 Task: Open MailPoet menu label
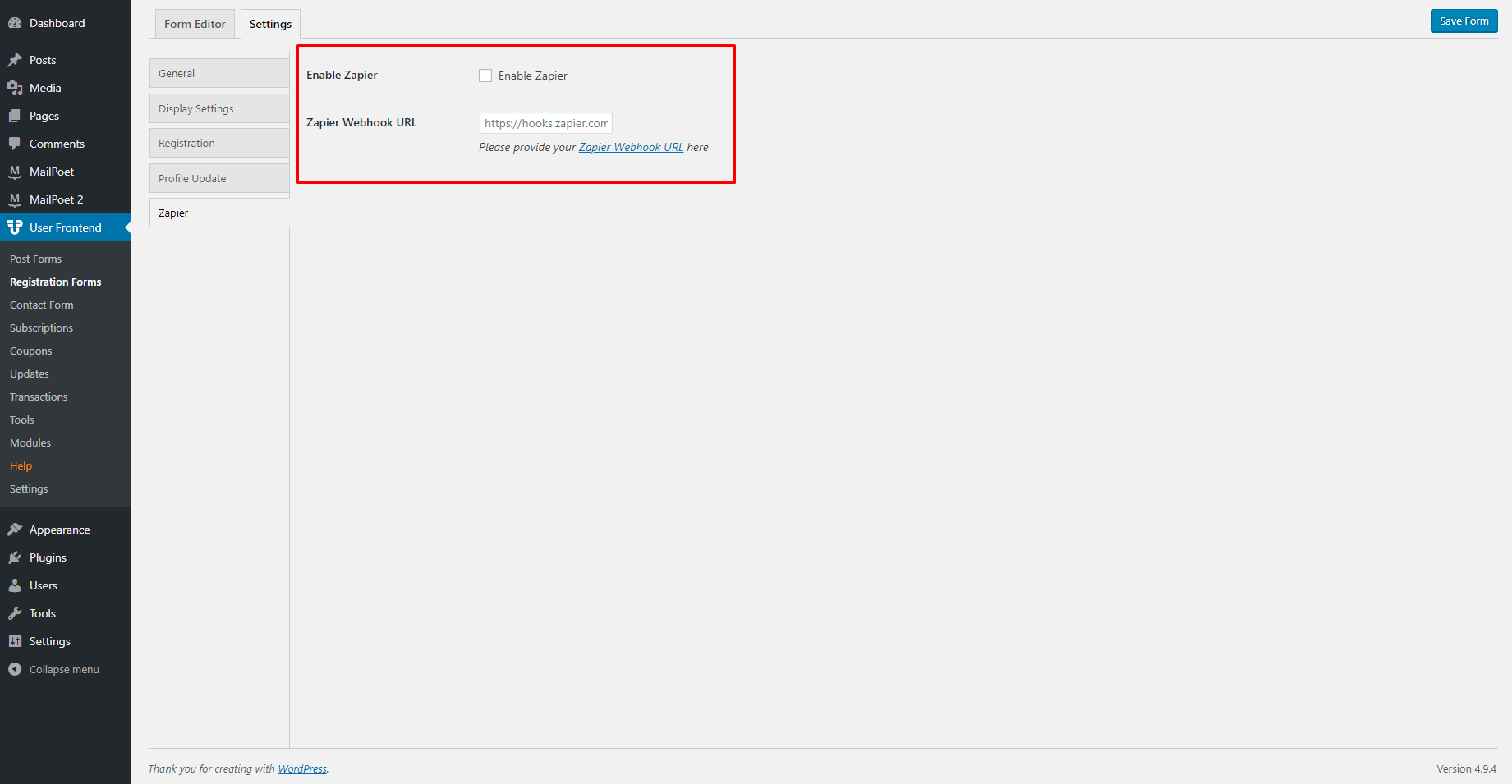[52, 172]
